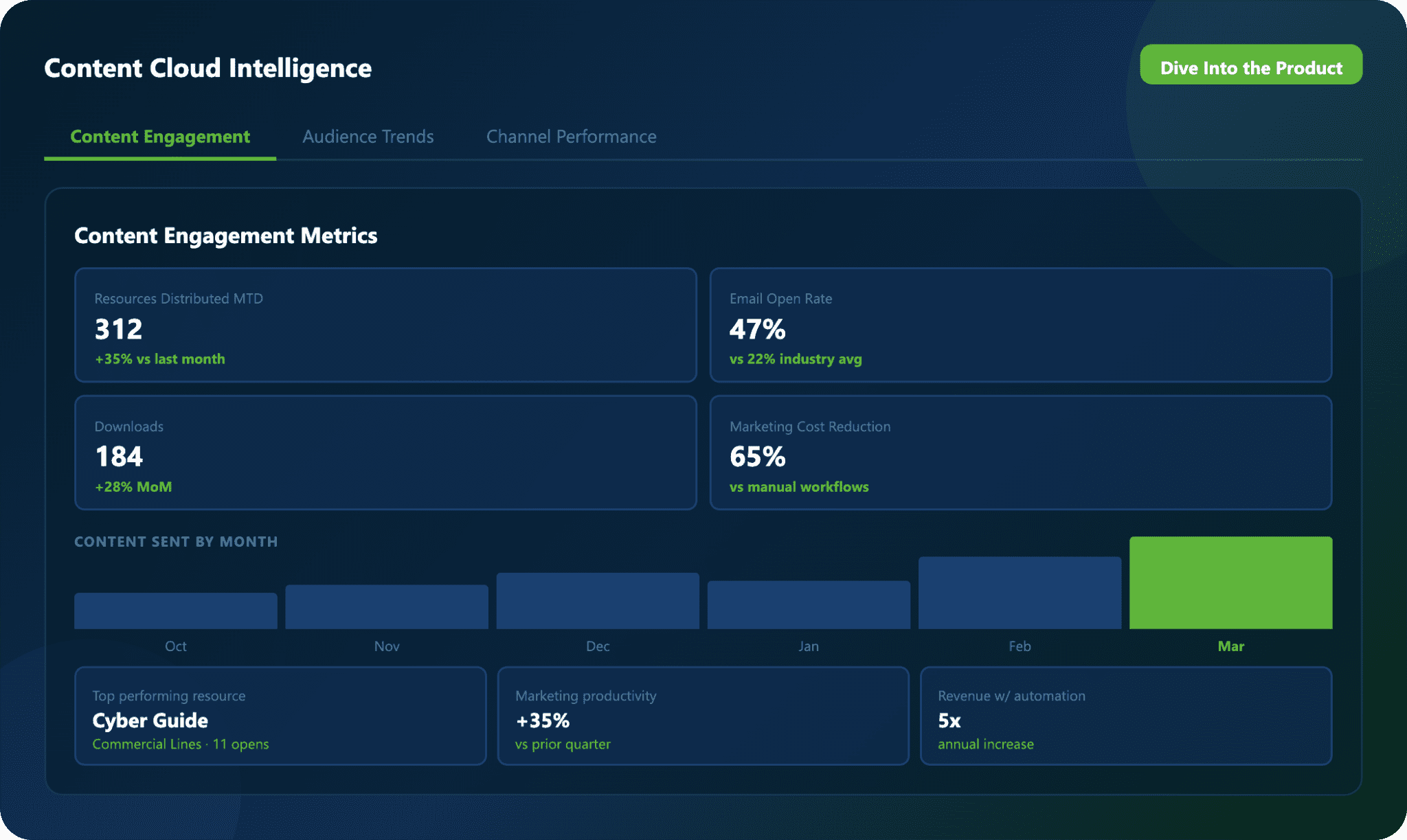Select the Oct bar in chart
Image resolution: width=1407 pixels, height=840 pixels.
(x=176, y=611)
